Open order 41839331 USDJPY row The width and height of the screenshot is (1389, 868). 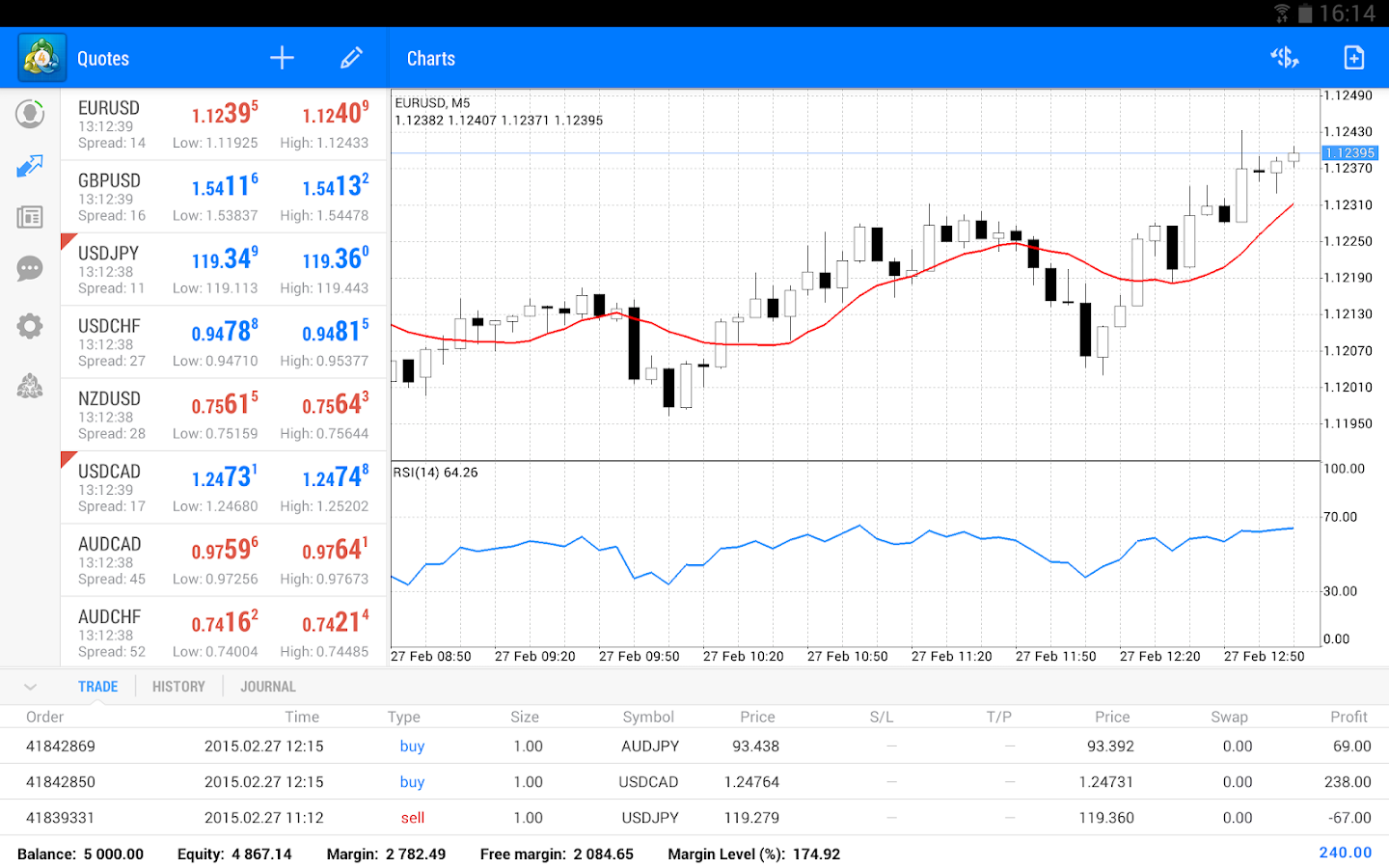point(694,818)
